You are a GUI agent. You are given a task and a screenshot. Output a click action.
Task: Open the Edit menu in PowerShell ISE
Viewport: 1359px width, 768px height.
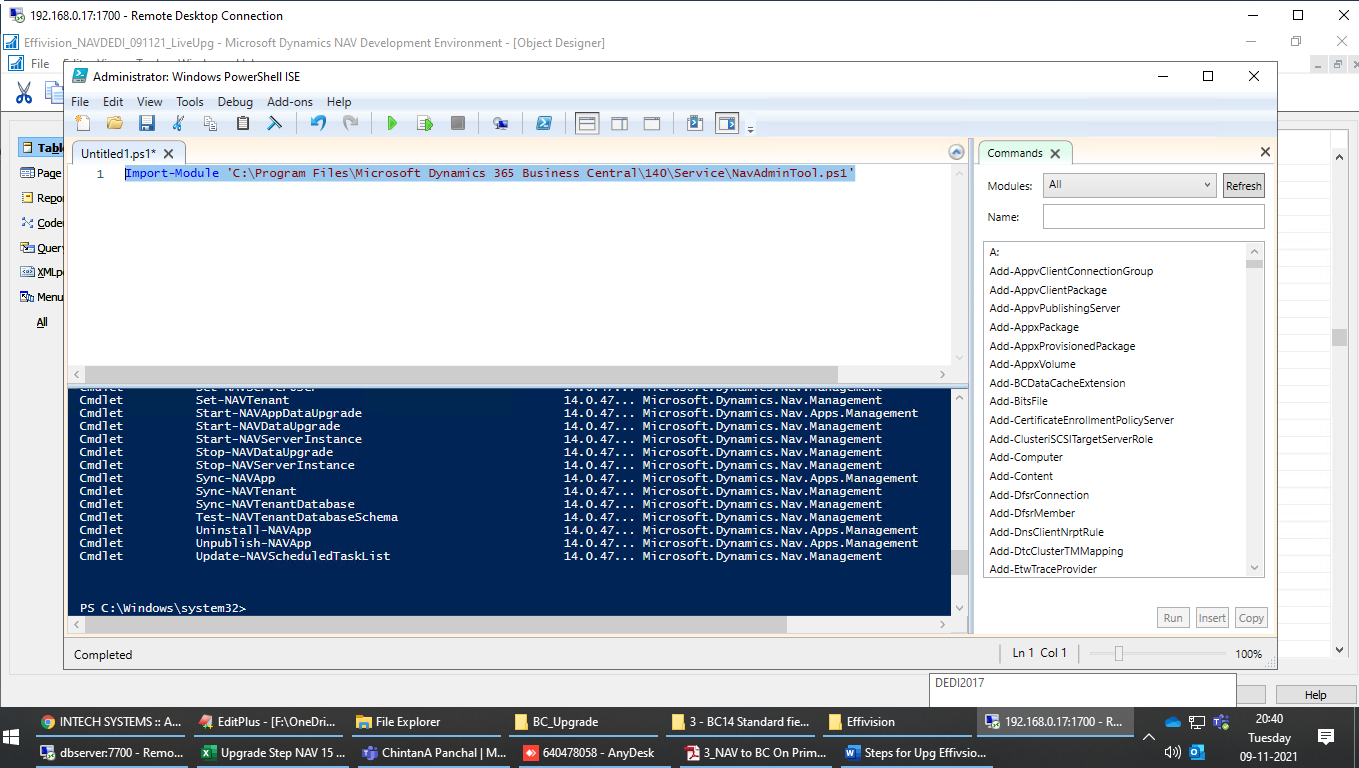(x=113, y=102)
